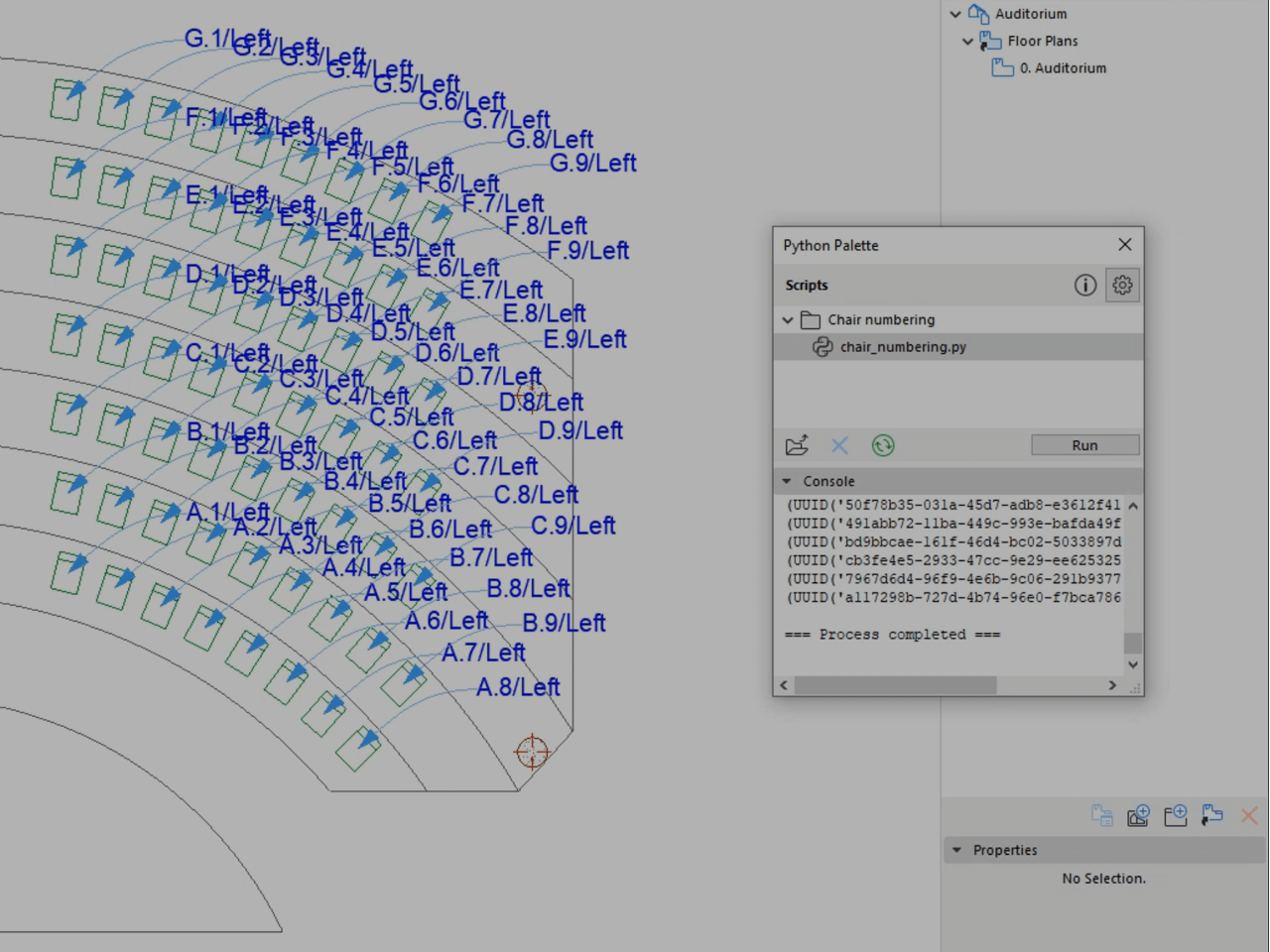Image resolution: width=1270 pixels, height=952 pixels.
Task: Click the save current view icon
Action: coord(1138,815)
